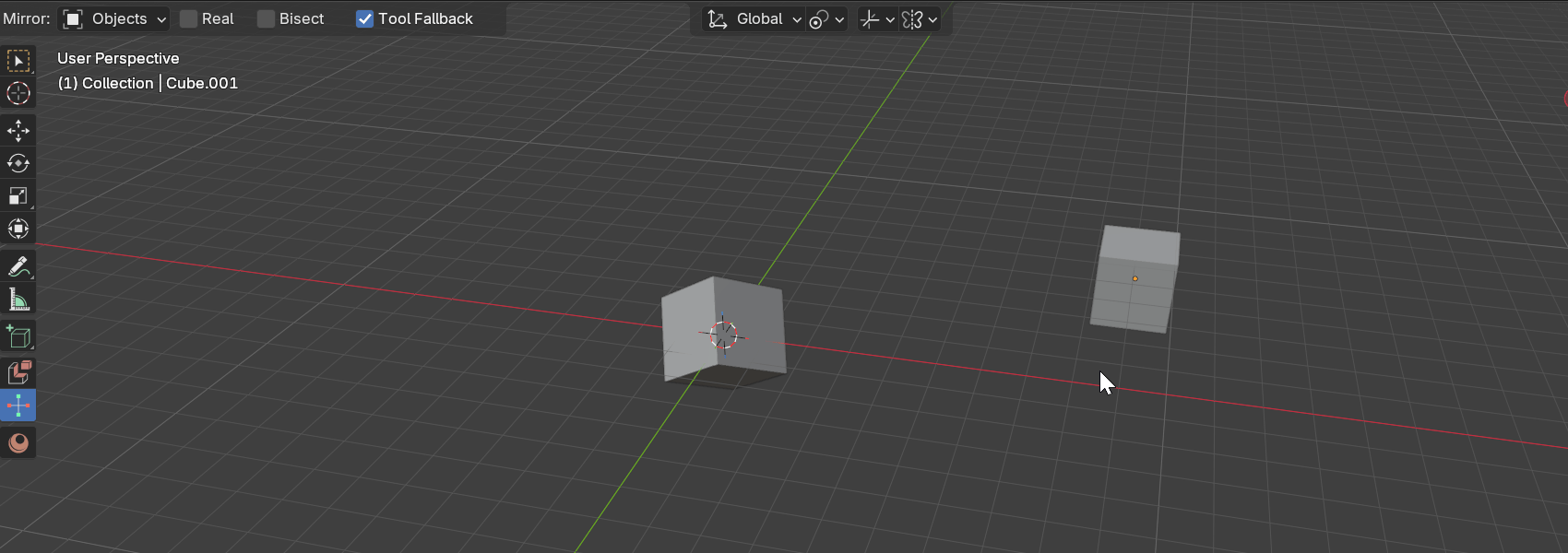The image size is (1568, 553).
Task: Open the butterfly mirror options dropdown
Action: coord(920,18)
